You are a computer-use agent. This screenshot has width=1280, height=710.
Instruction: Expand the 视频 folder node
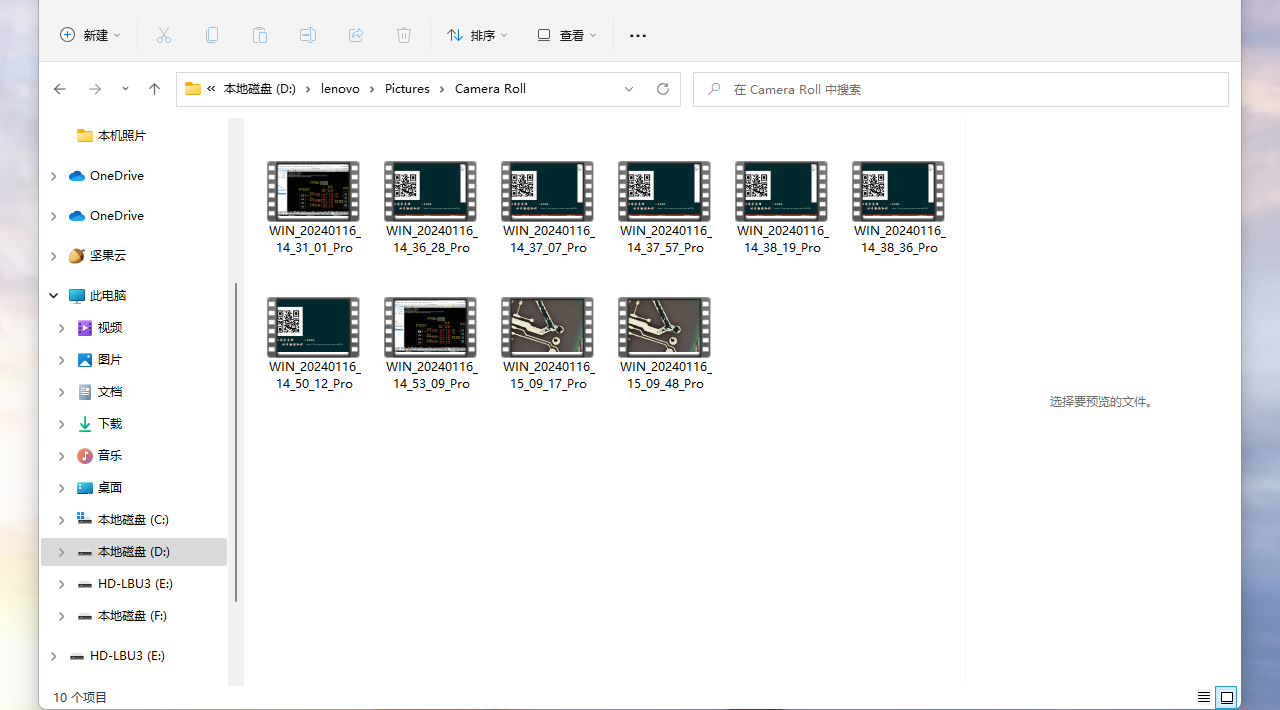click(x=61, y=328)
